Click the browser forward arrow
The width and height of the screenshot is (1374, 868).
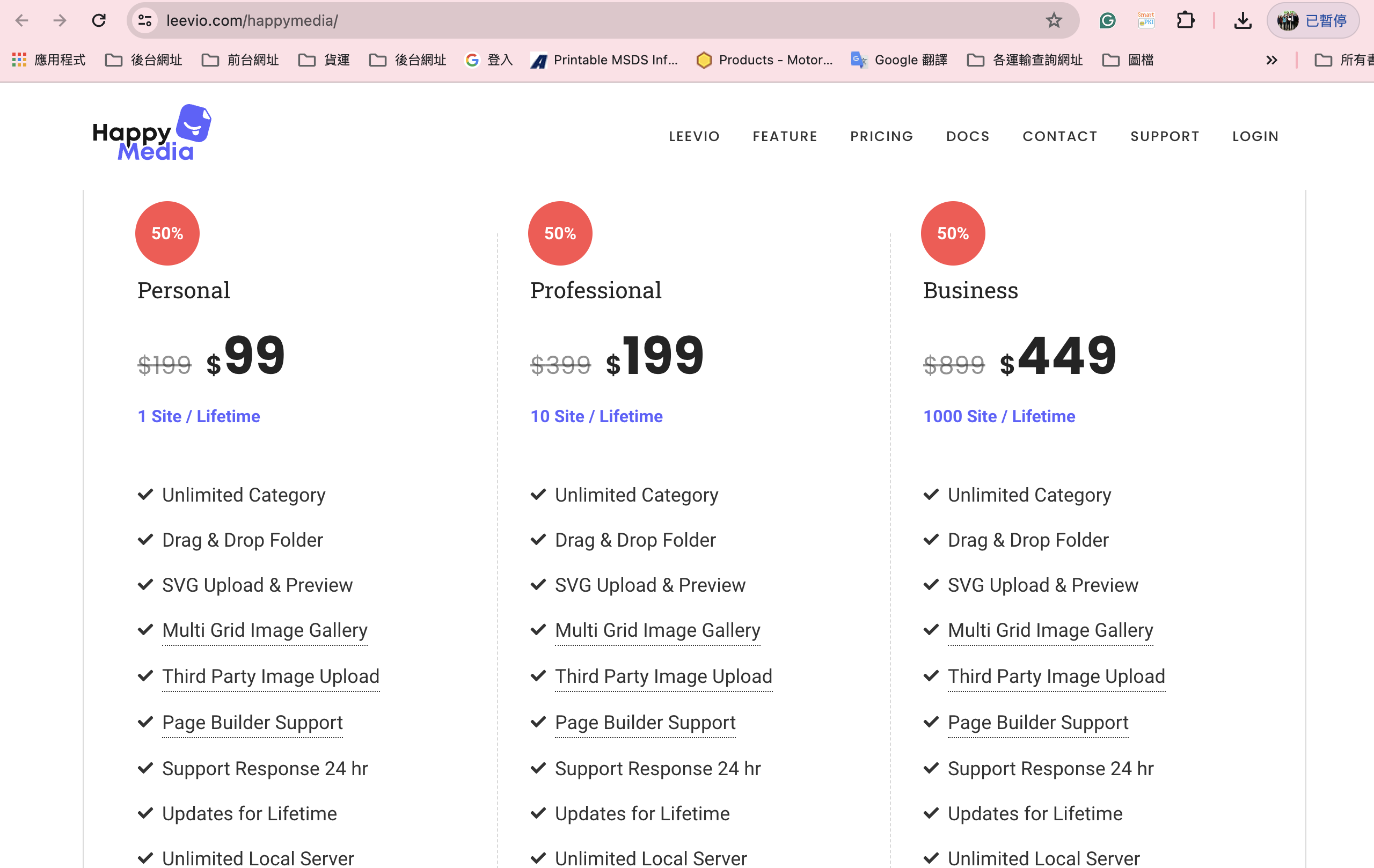(x=60, y=20)
